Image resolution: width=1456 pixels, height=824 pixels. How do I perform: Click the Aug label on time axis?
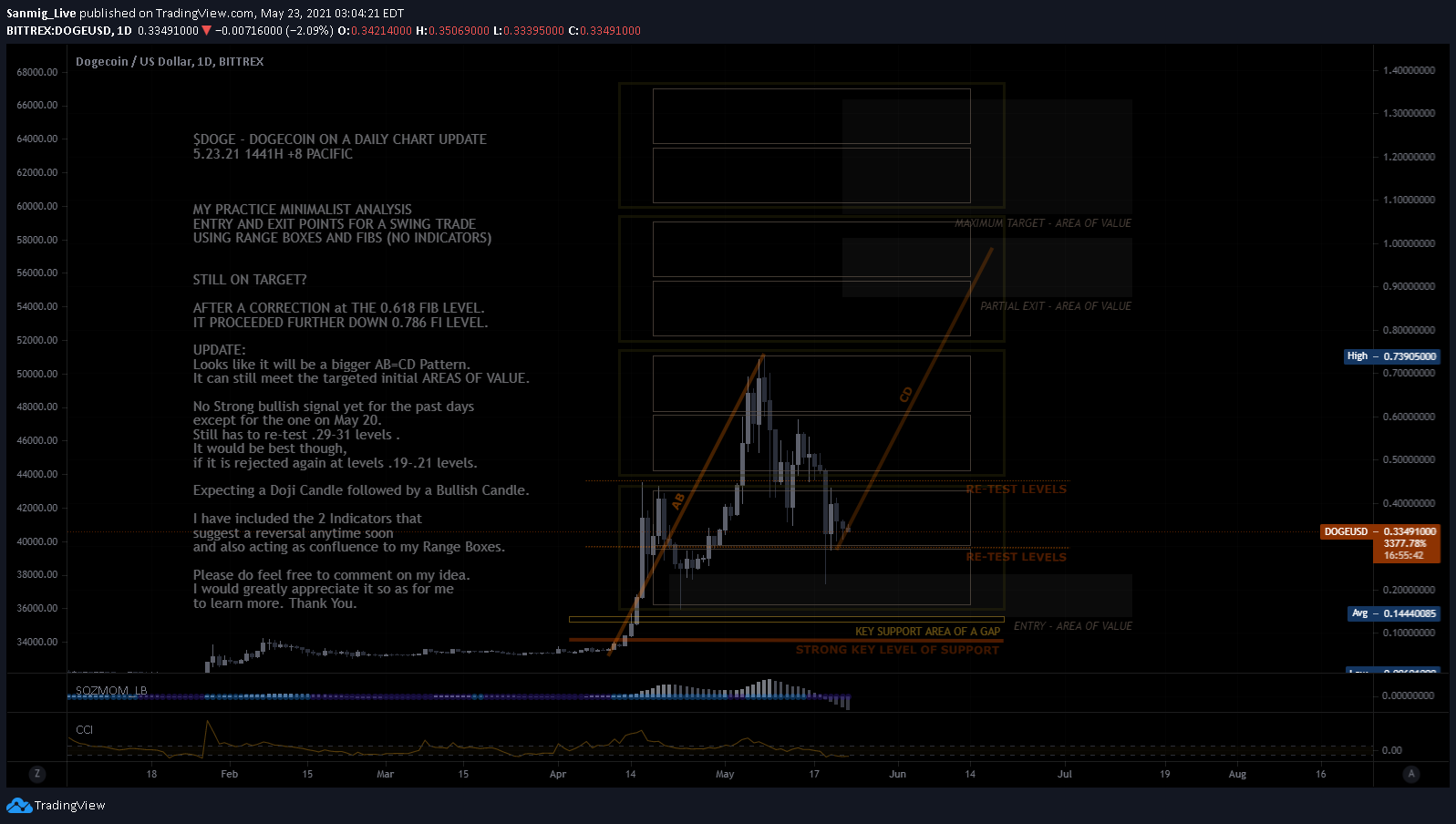1237,774
